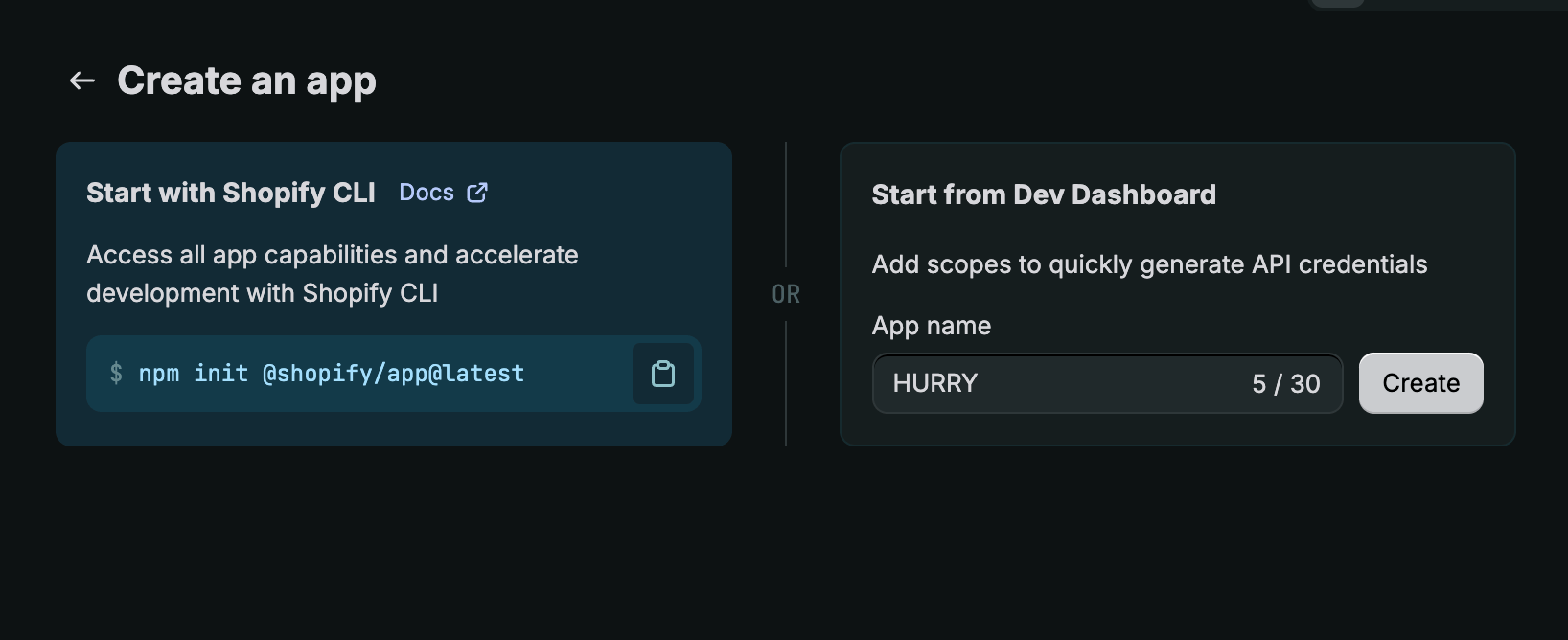Click the Add scopes description text

click(1149, 264)
